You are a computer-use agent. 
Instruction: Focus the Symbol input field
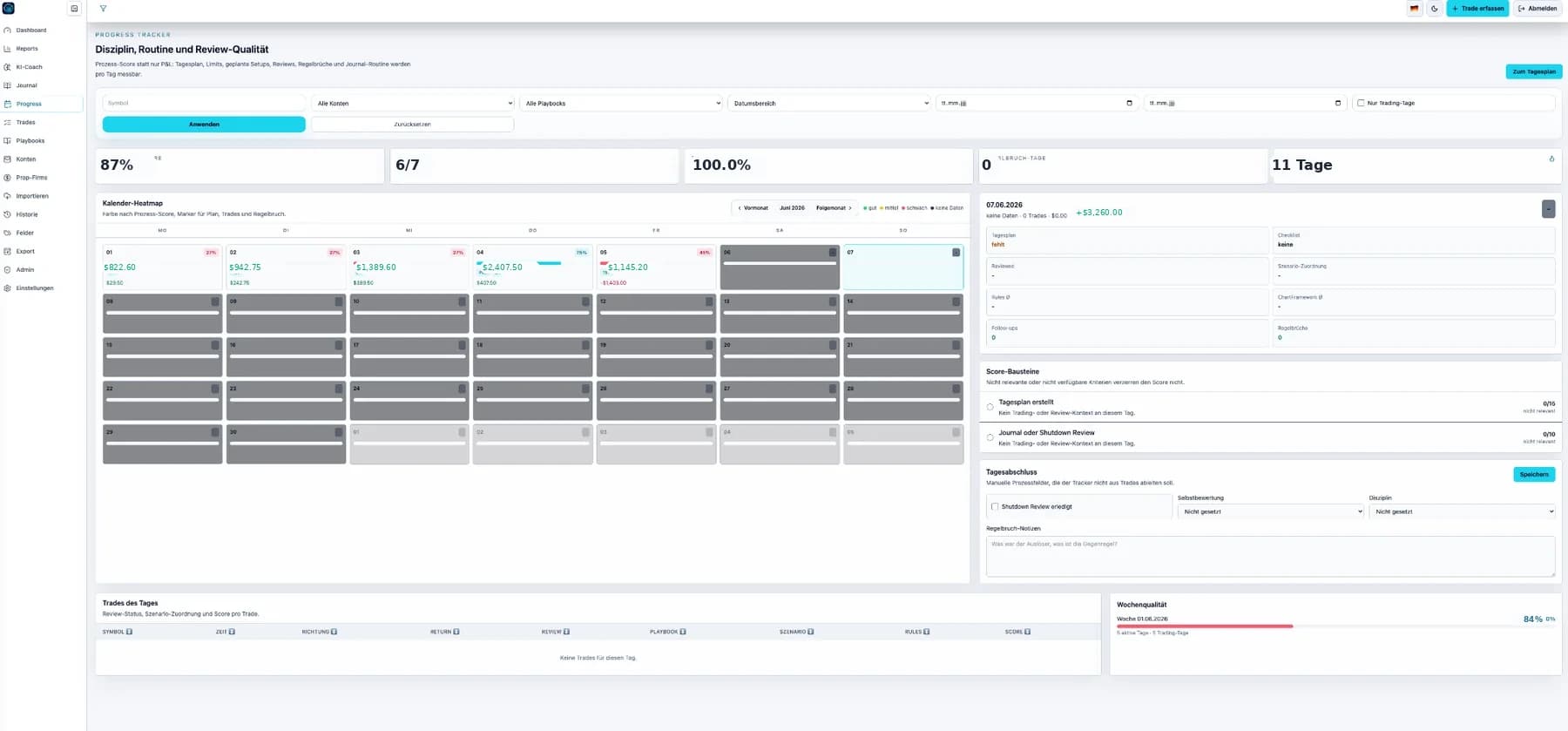204,103
